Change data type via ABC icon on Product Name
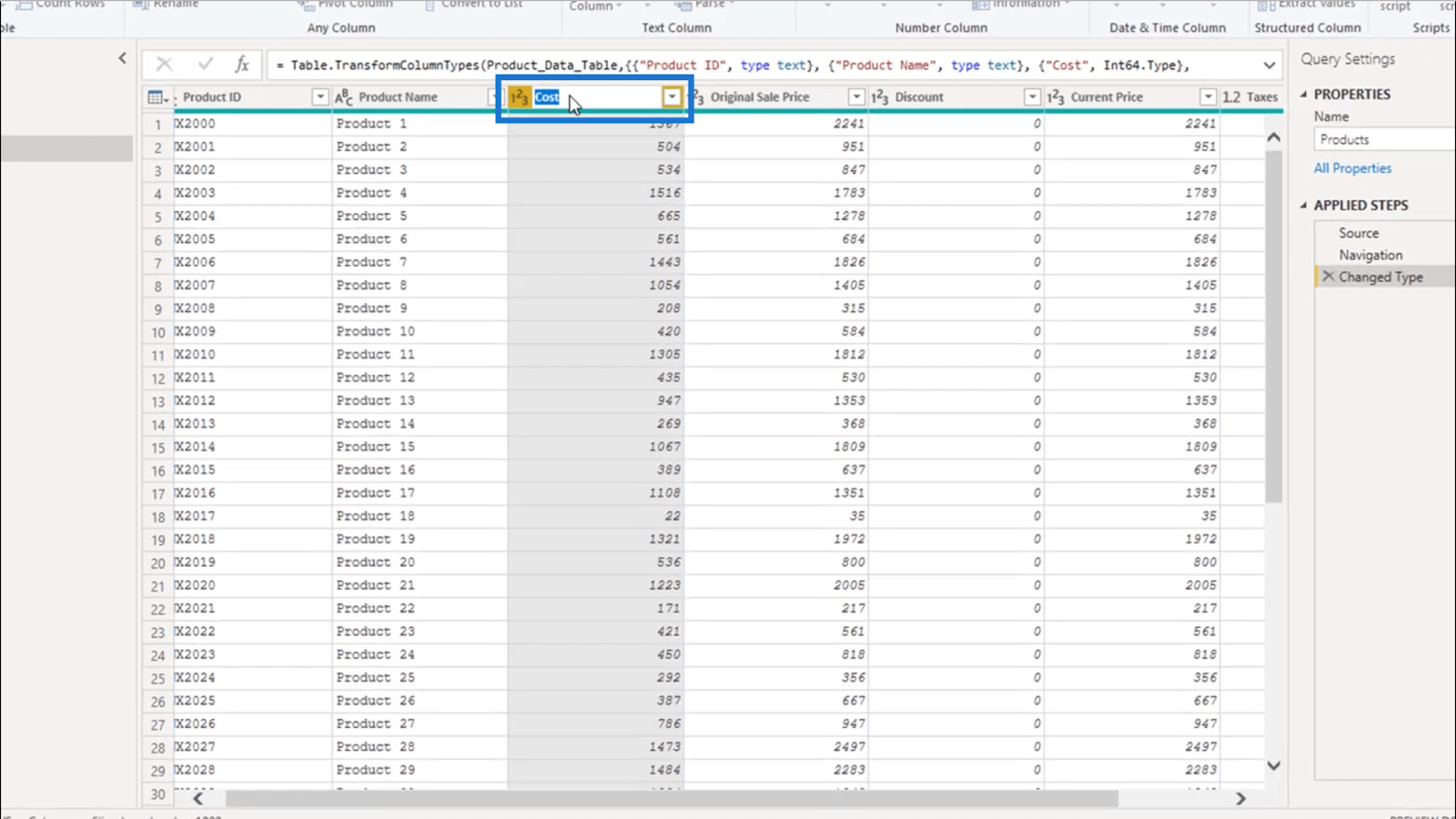The width and height of the screenshot is (1456, 819). tap(344, 96)
